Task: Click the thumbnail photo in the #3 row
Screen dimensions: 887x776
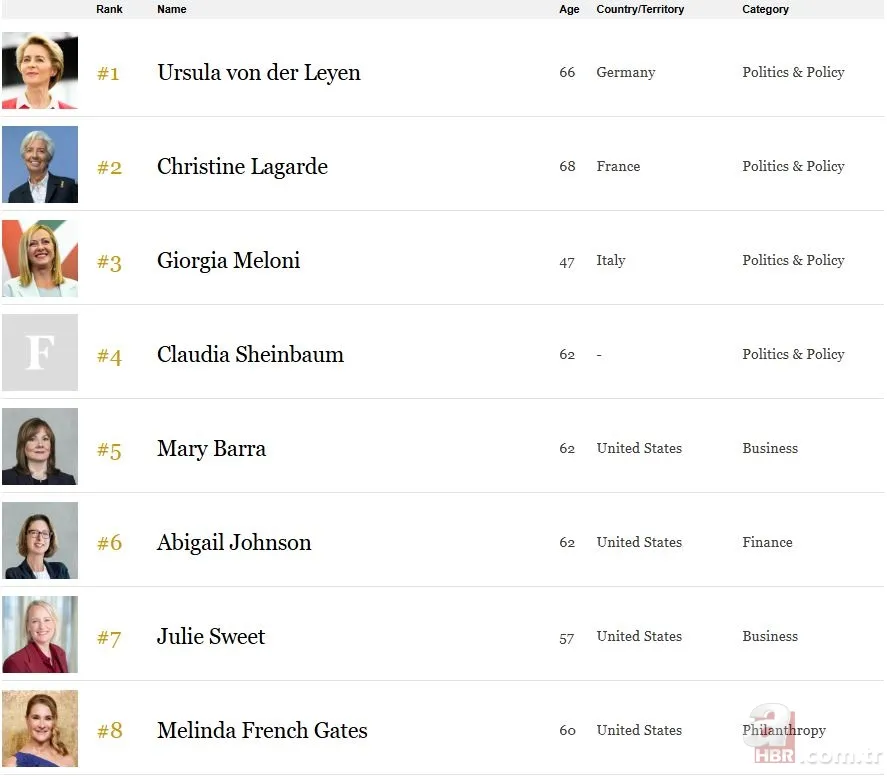Action: click(x=40, y=259)
